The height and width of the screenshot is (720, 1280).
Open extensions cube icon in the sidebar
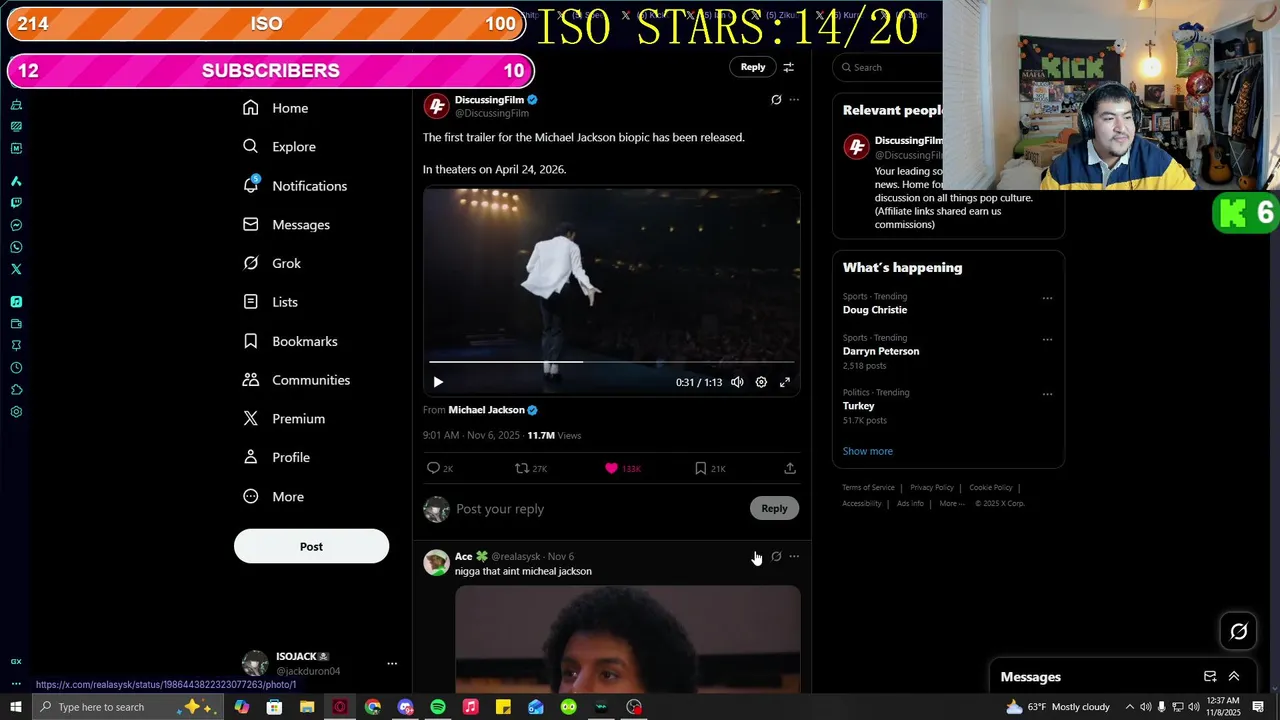[x=16, y=389]
